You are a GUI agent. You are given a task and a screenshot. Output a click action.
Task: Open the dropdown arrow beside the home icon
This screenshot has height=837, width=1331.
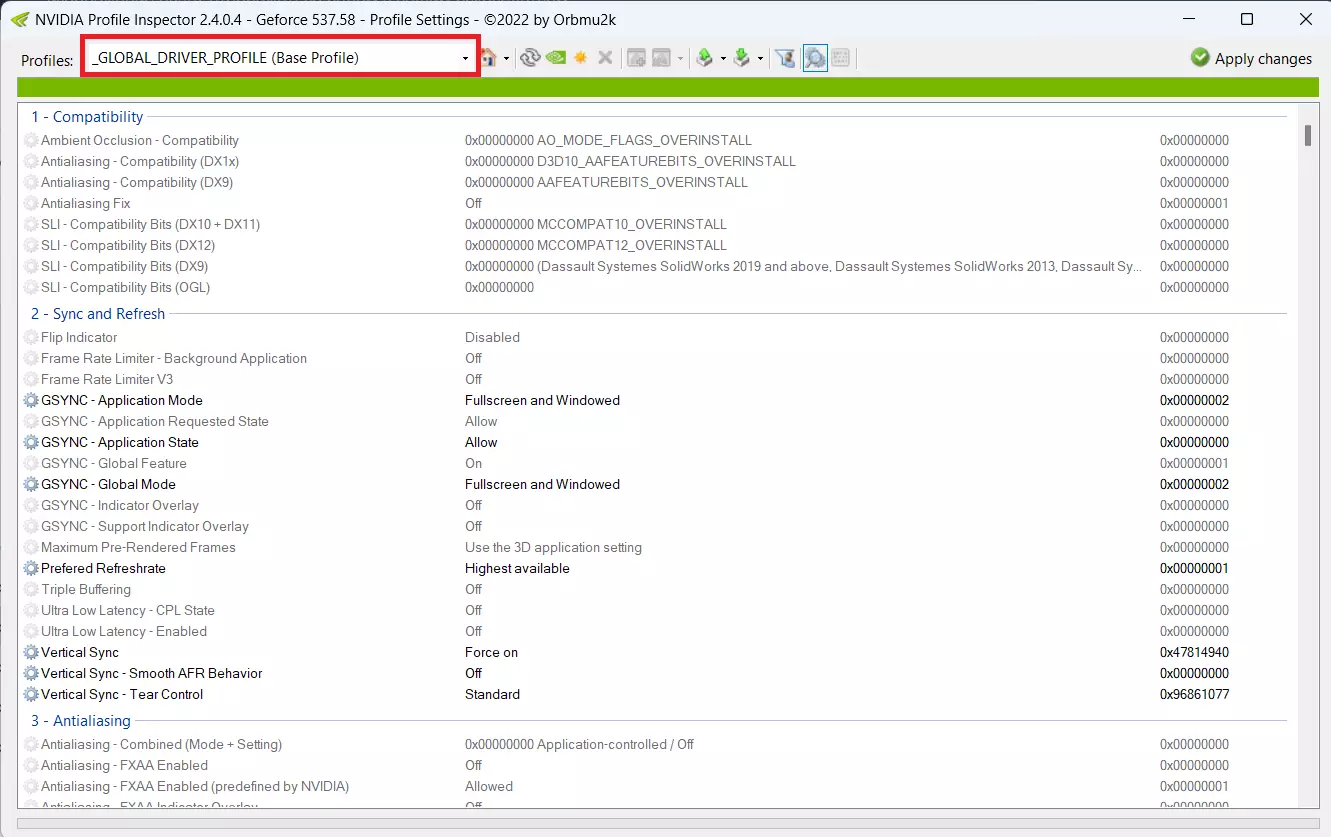click(x=506, y=59)
